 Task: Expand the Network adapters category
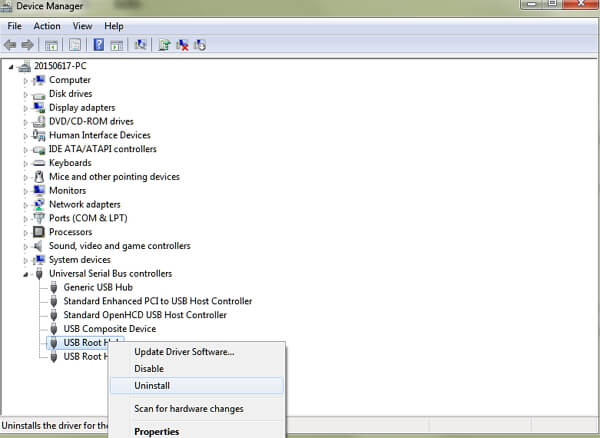[x=27, y=204]
